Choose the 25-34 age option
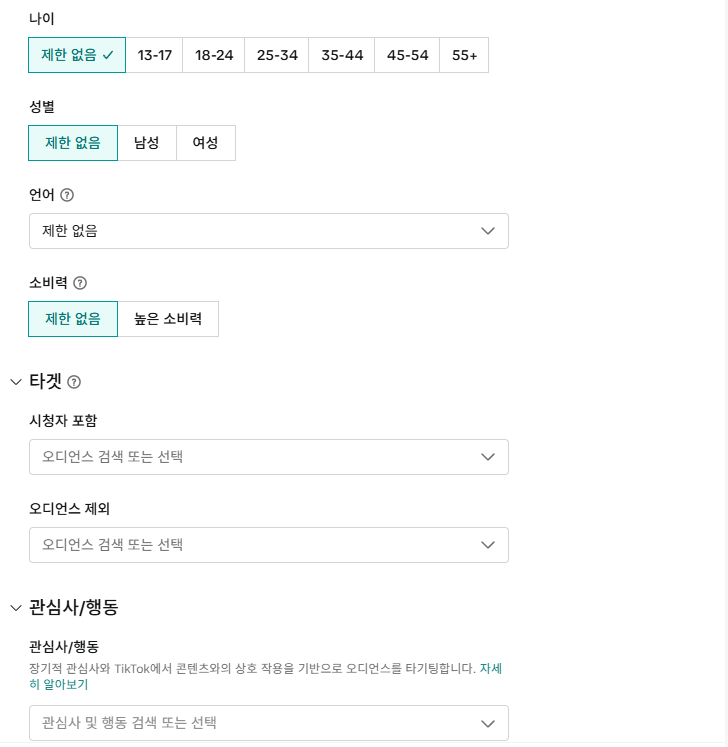 pos(277,55)
